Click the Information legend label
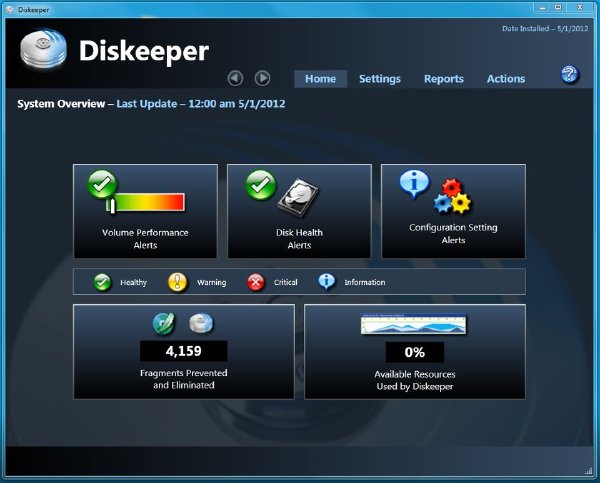 tap(365, 282)
